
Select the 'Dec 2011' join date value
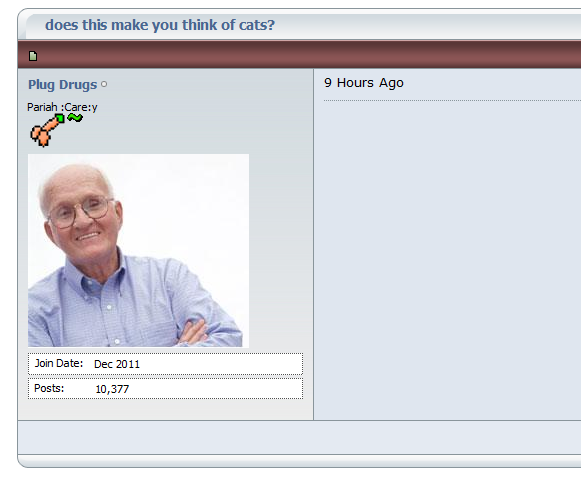pyautogui.click(x=117, y=364)
